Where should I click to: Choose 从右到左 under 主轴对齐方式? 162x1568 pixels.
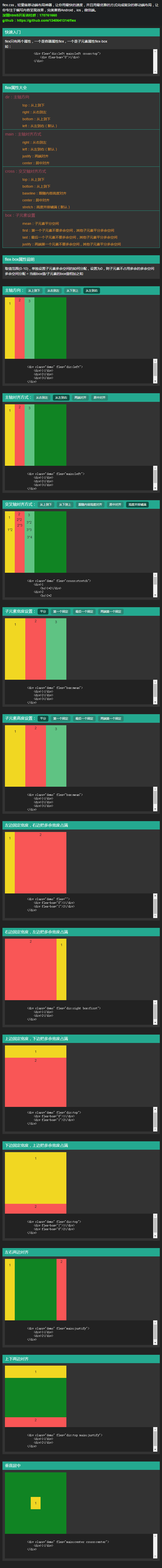click(x=42, y=397)
